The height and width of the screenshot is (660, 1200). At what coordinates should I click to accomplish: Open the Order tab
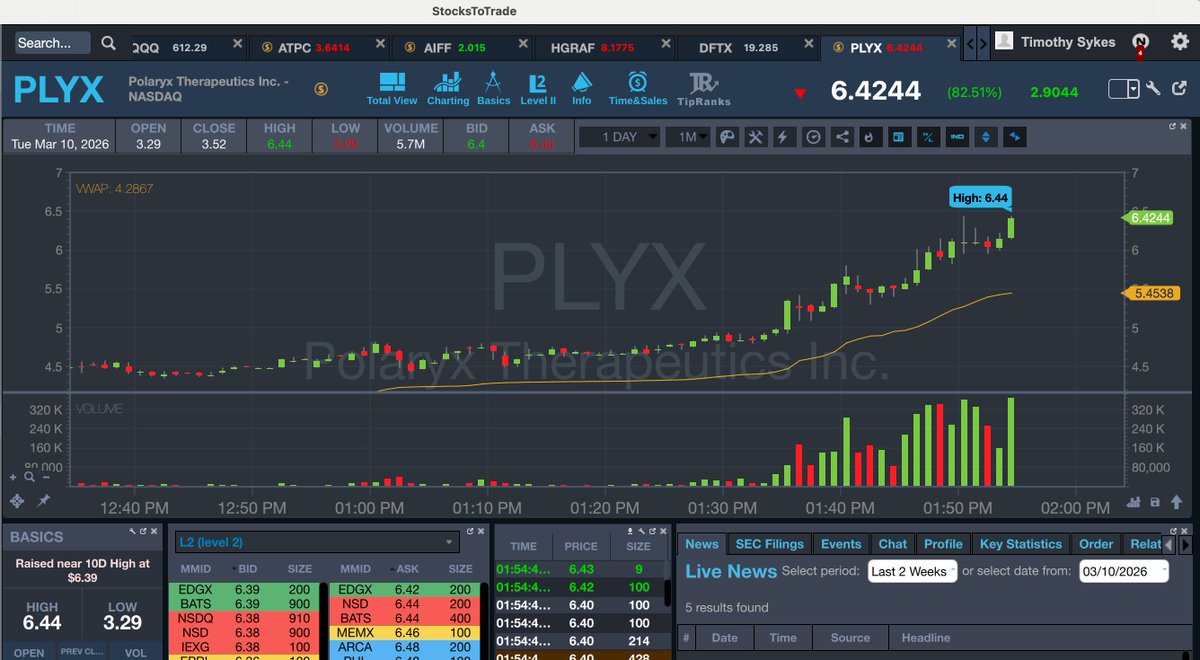pos(1096,544)
